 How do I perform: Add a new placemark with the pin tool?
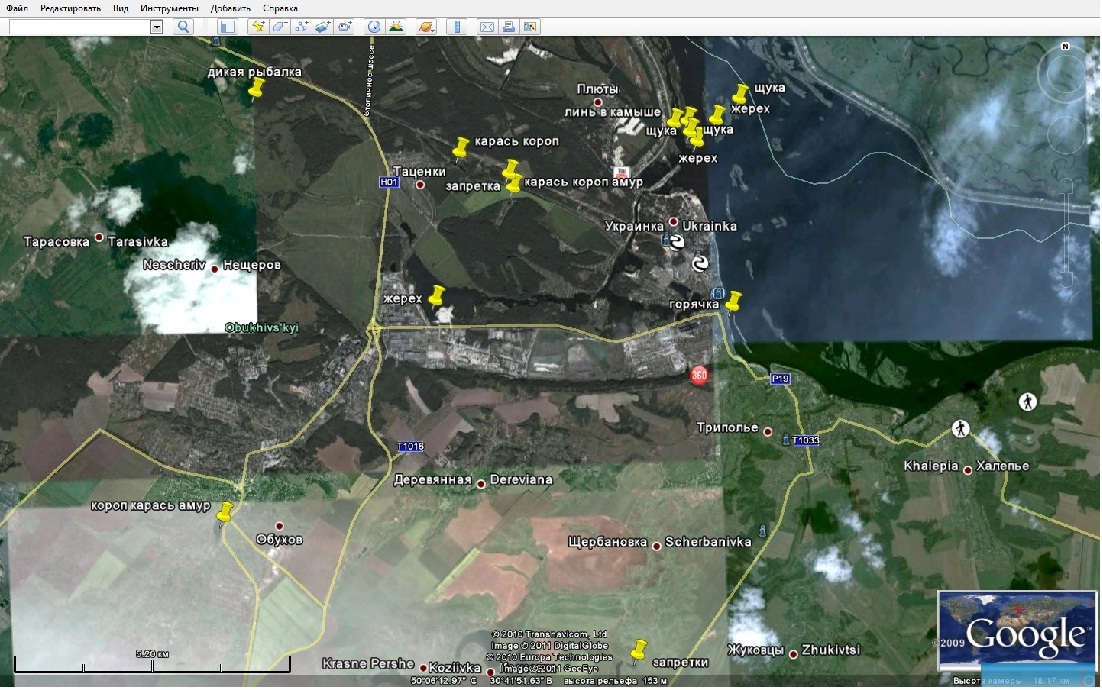[258, 27]
